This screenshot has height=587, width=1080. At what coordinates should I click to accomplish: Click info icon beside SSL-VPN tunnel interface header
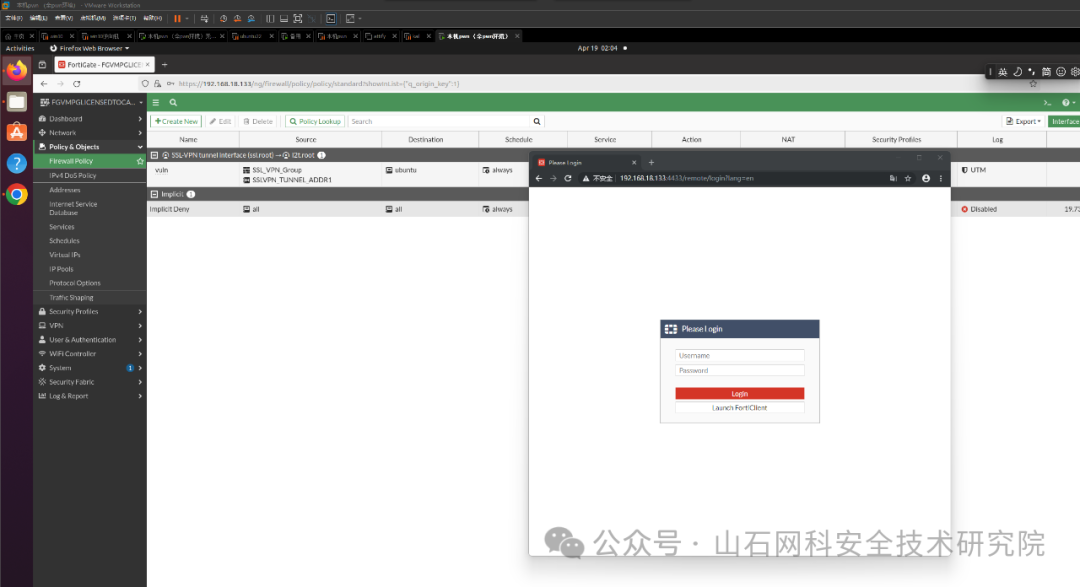coord(321,156)
